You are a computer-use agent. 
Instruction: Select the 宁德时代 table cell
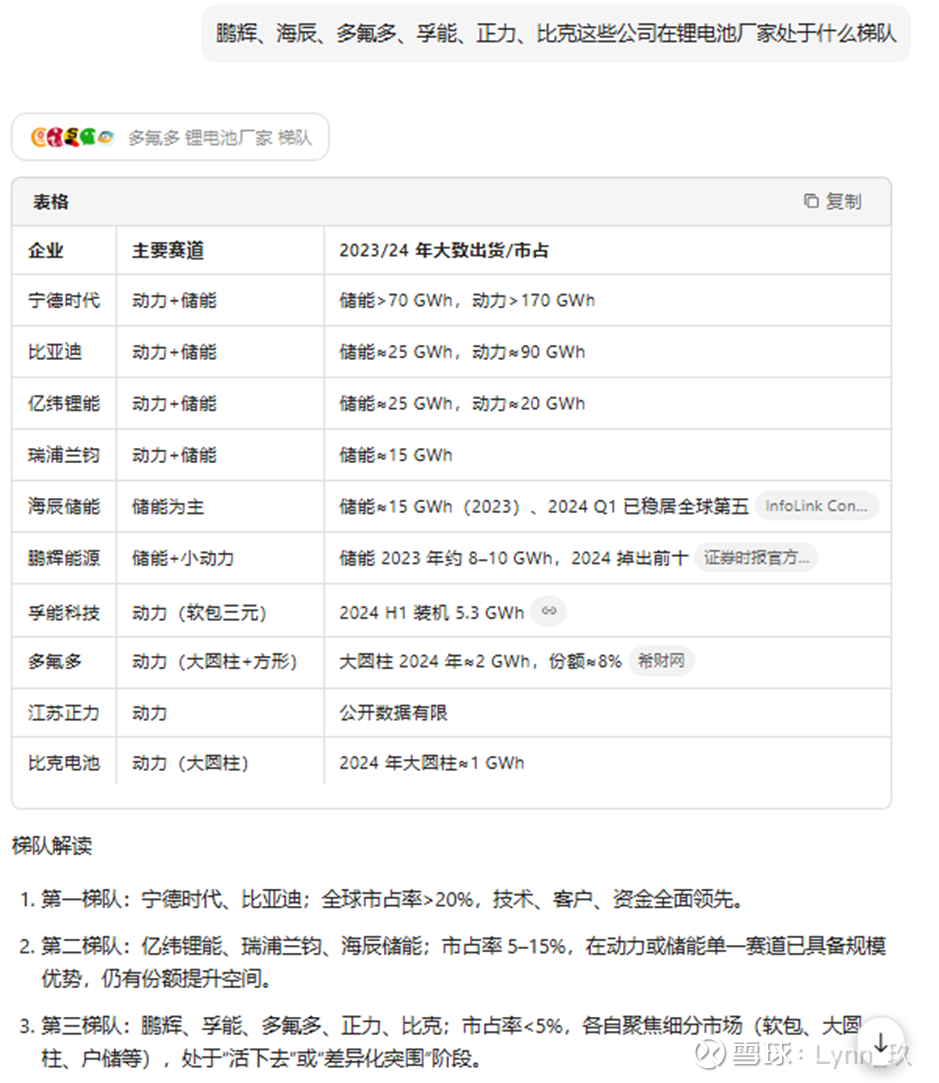click(x=64, y=300)
